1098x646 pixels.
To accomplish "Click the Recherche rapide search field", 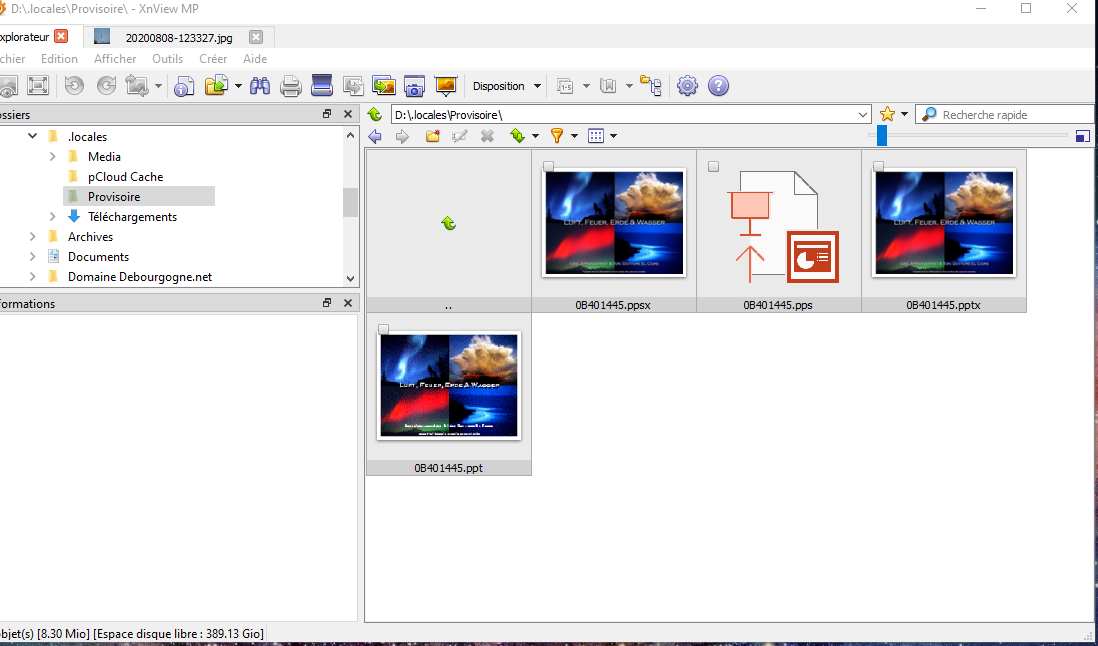I will [1005, 114].
